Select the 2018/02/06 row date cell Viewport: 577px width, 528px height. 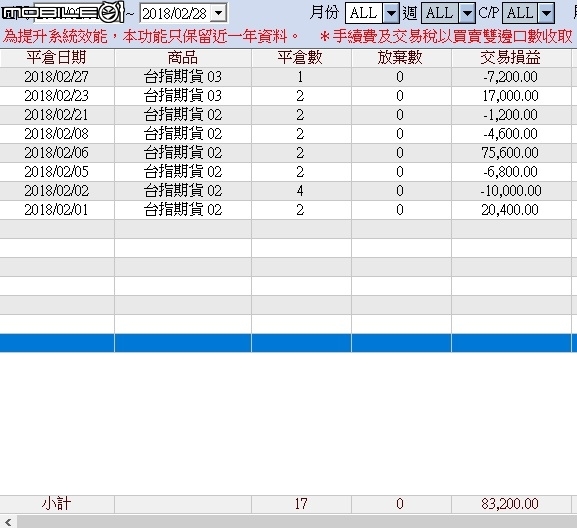tap(57, 153)
